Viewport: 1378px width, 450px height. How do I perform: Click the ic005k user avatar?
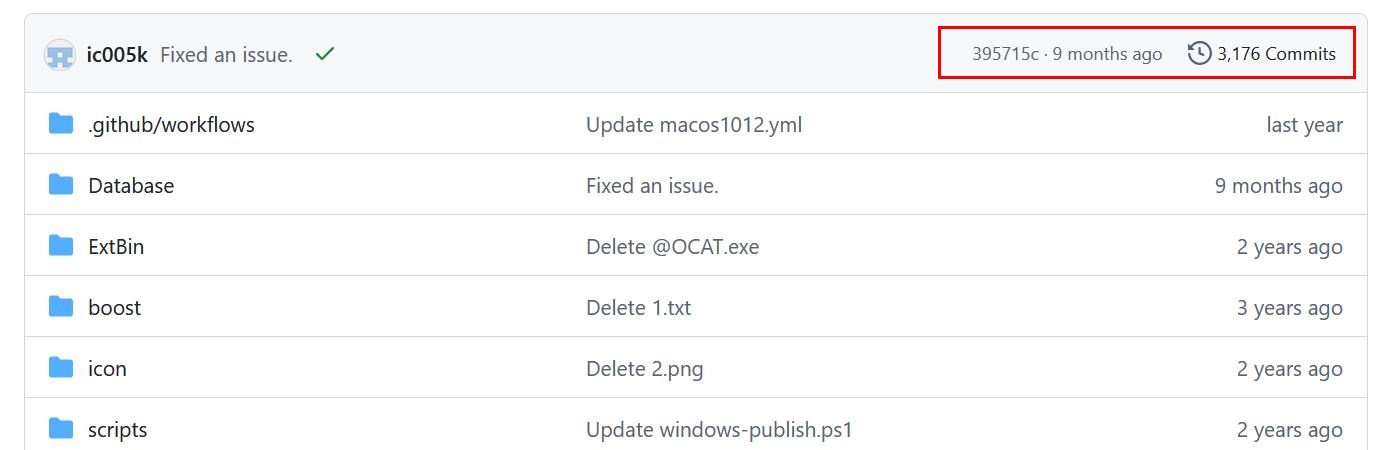(60, 55)
